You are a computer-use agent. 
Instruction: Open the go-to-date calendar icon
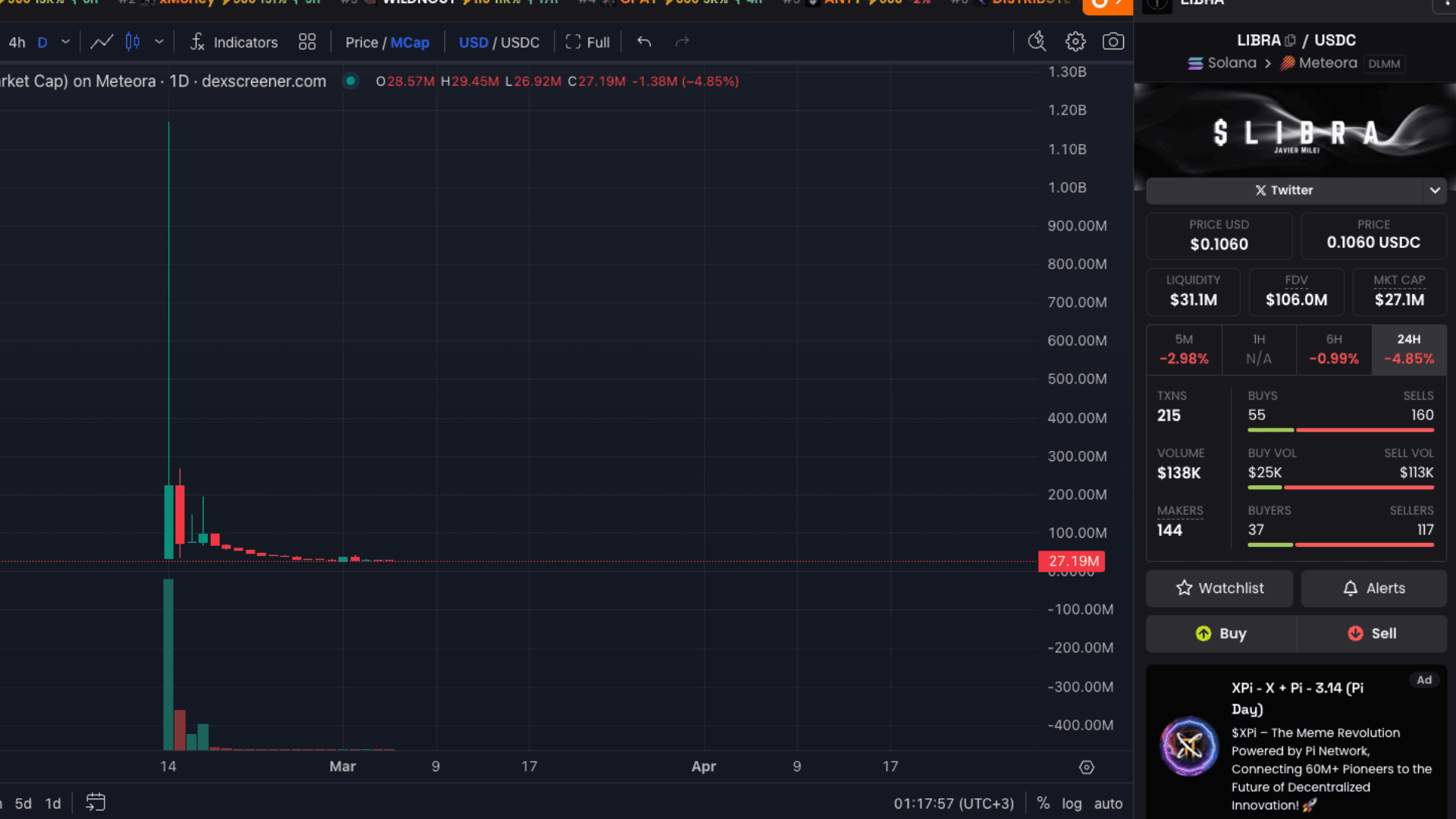[96, 802]
